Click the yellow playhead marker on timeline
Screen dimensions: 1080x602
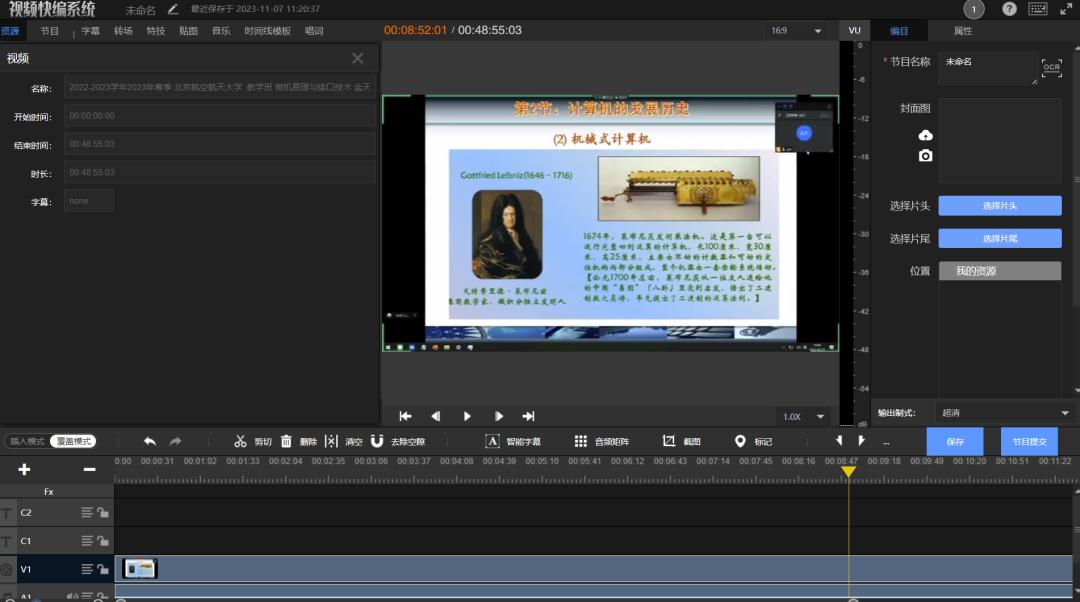click(x=849, y=471)
